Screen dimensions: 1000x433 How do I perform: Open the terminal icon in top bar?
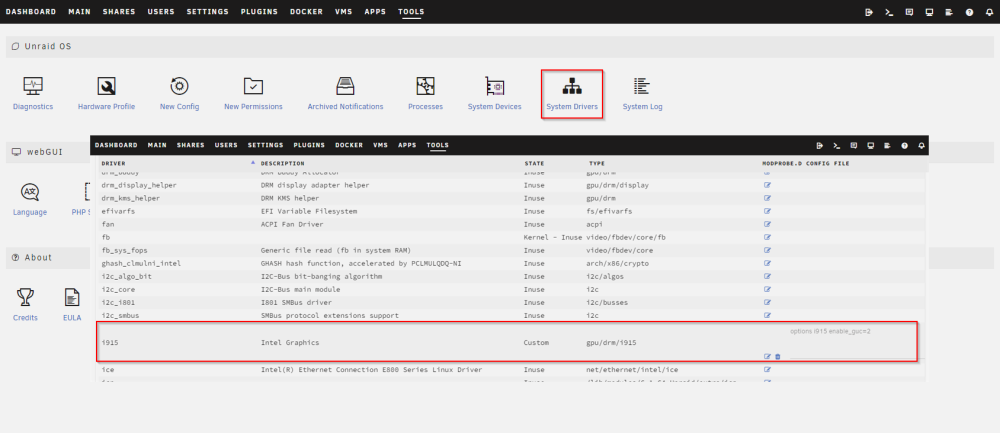click(x=888, y=12)
